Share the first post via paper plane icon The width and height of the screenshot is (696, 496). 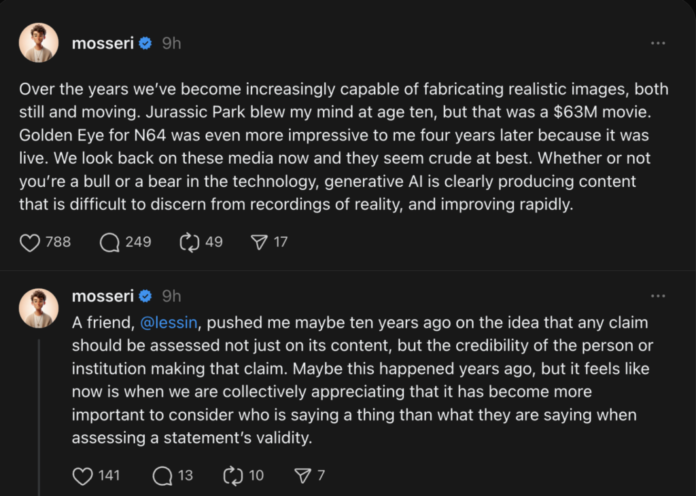click(257, 242)
